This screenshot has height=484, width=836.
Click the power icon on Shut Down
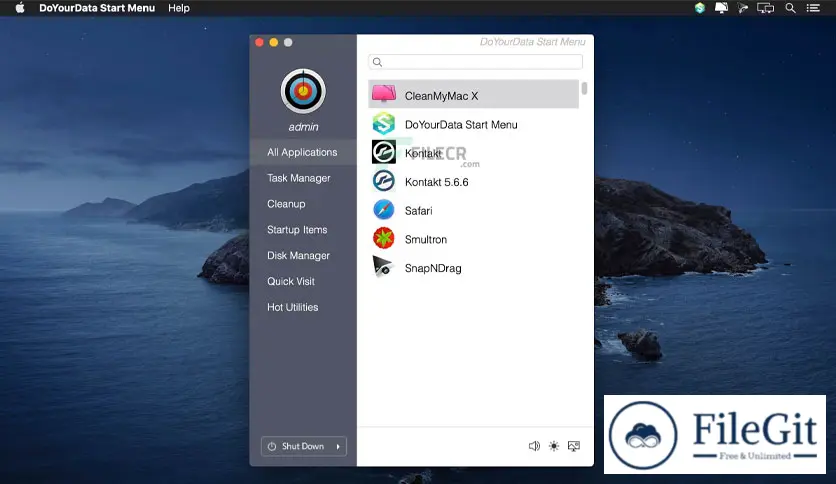coord(272,446)
